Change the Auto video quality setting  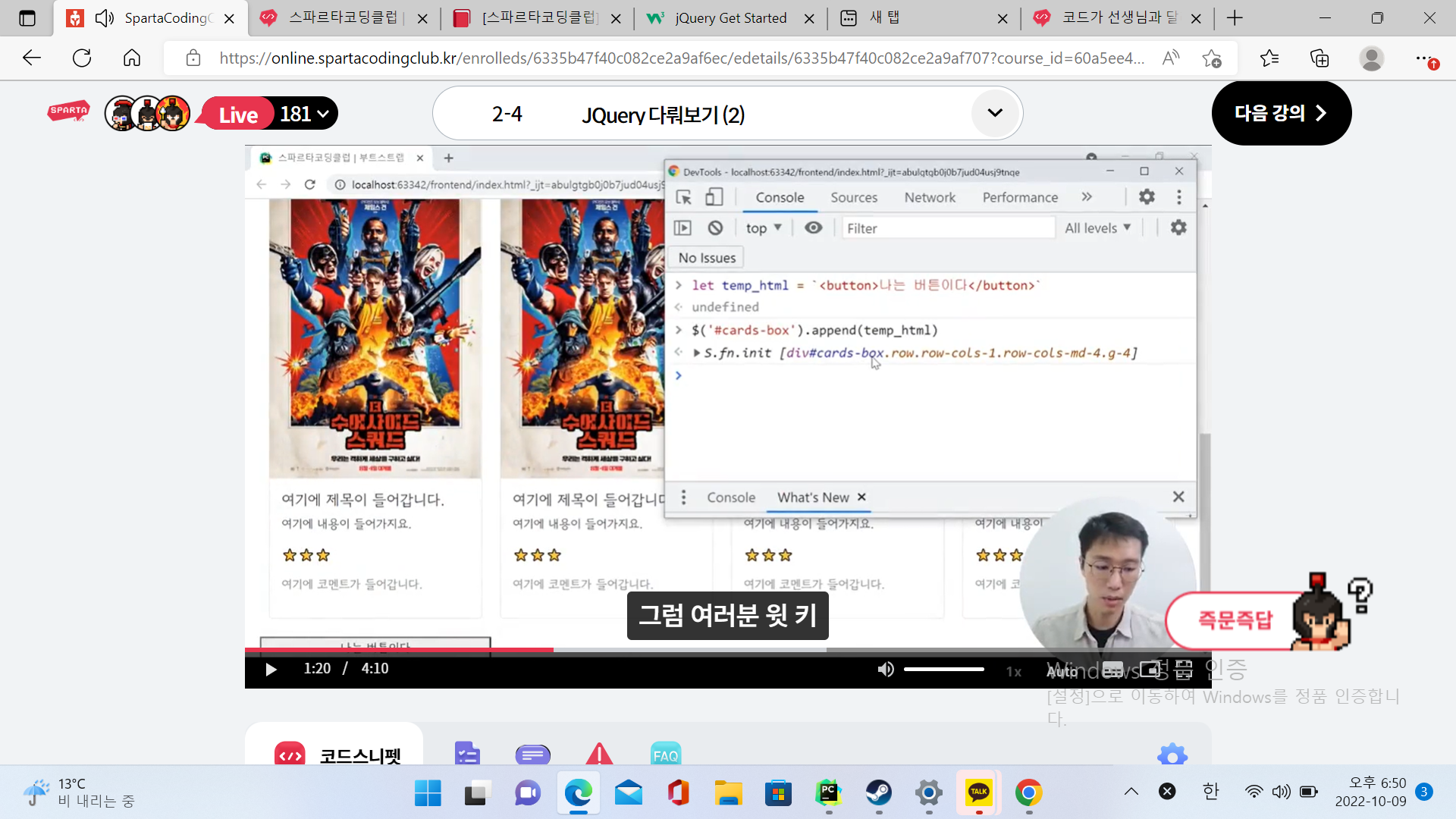pos(1062,671)
